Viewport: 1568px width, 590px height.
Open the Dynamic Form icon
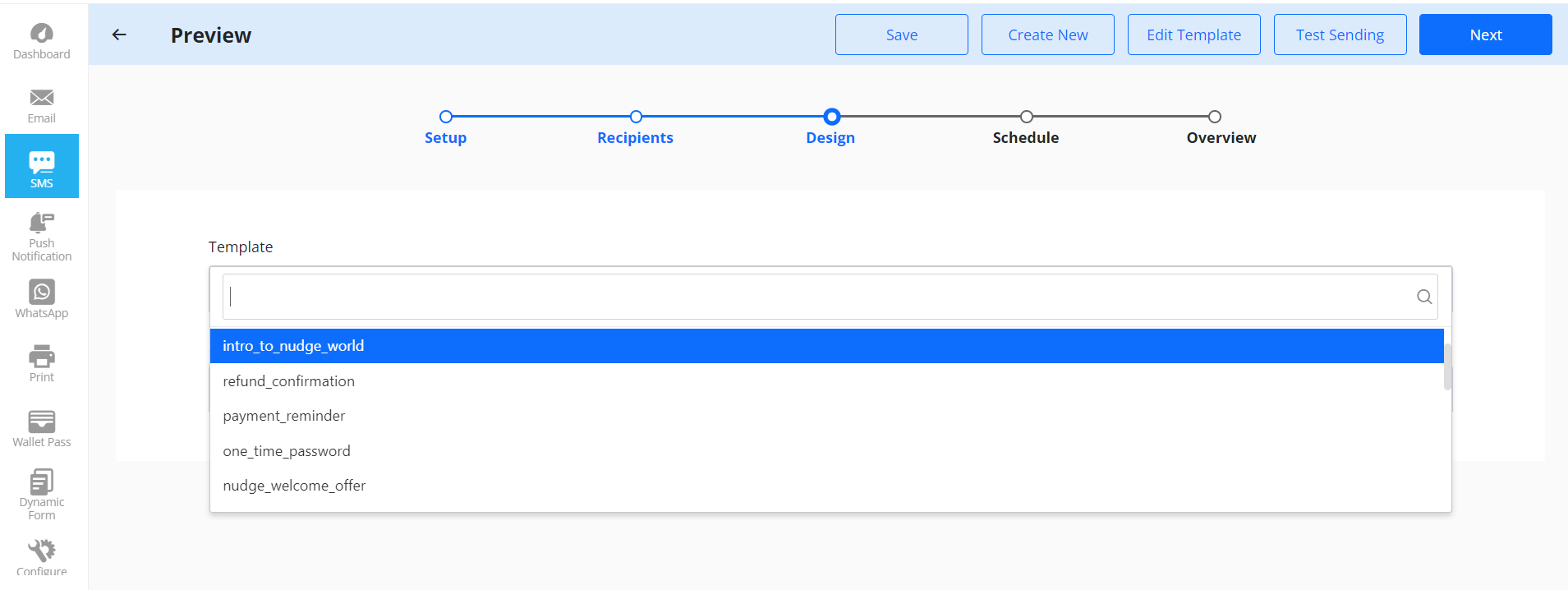(42, 482)
